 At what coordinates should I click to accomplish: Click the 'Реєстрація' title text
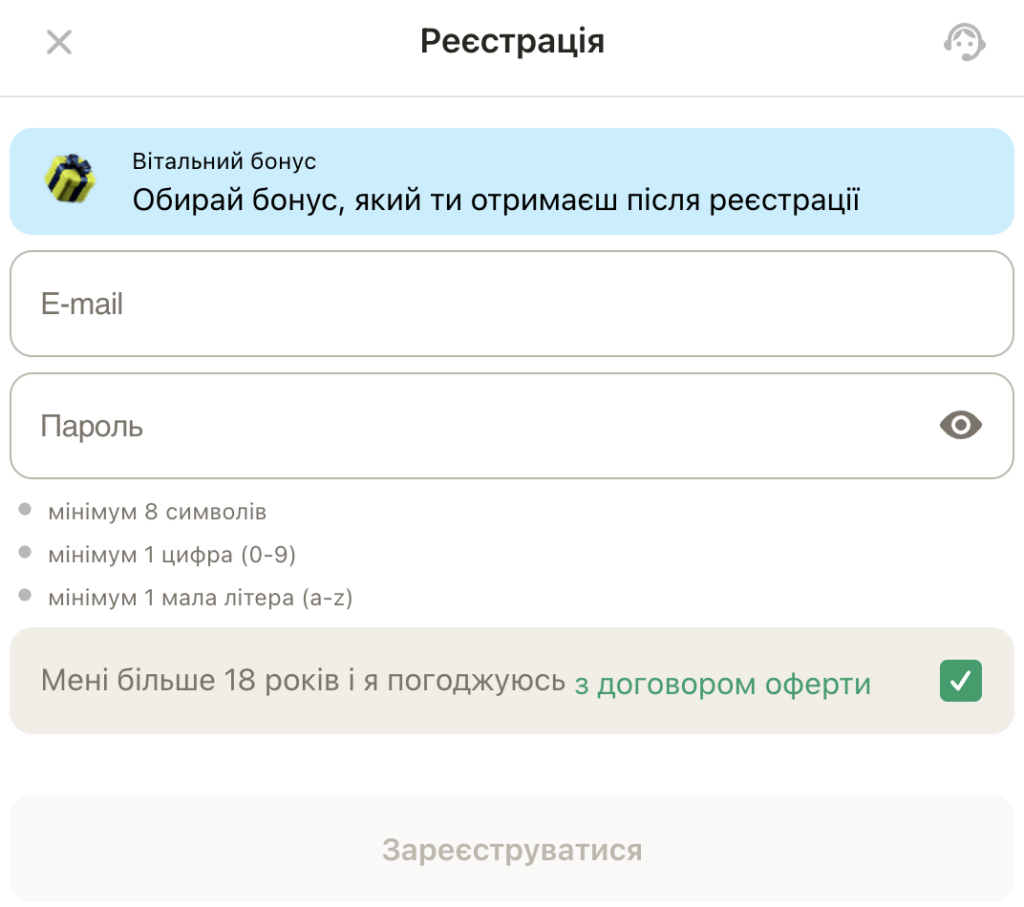coord(512,41)
